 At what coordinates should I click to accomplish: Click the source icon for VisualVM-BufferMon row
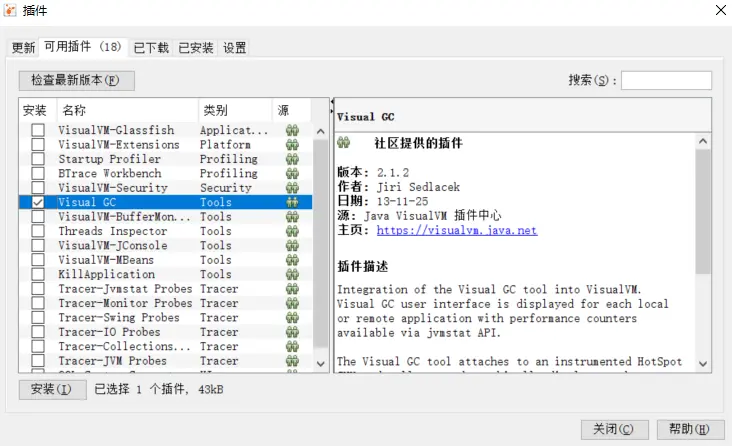coord(292,217)
